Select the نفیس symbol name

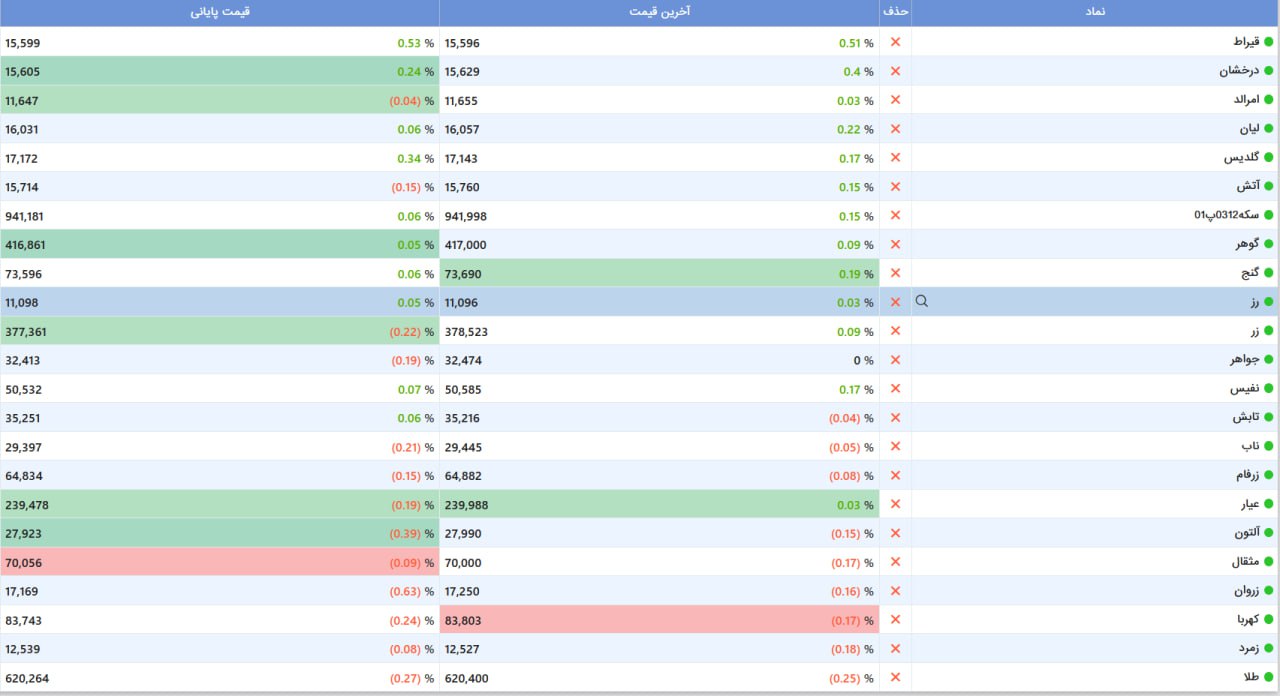click(x=1244, y=389)
